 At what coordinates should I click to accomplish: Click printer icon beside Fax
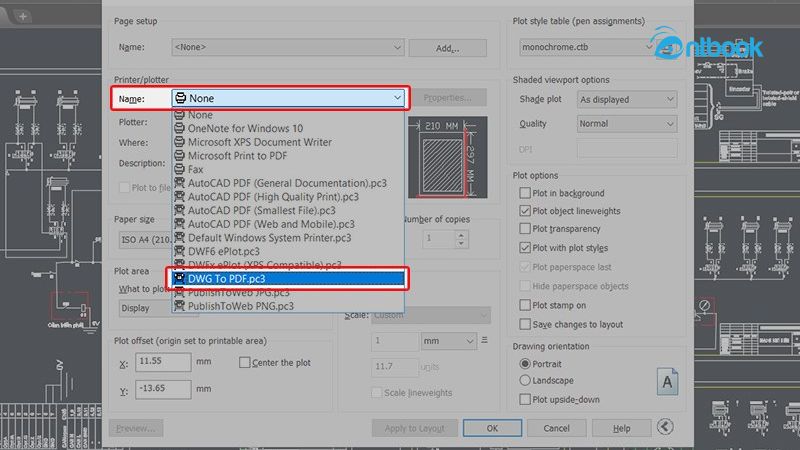point(179,169)
